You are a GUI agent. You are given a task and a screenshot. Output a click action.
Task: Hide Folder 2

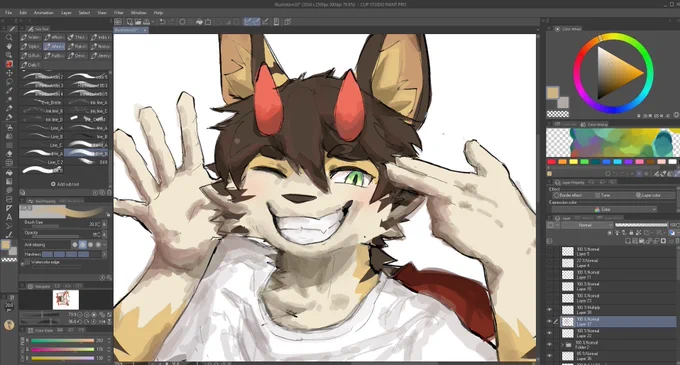pyautogui.click(x=549, y=345)
